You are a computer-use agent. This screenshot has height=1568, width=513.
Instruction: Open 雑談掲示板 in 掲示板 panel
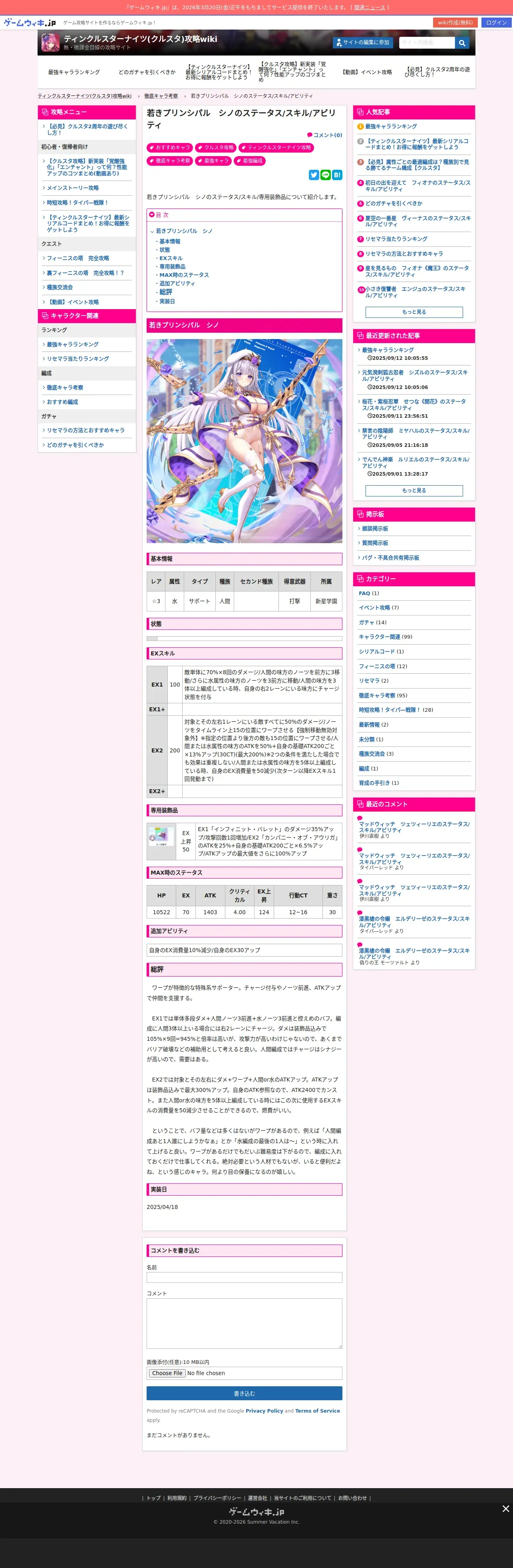(x=375, y=528)
